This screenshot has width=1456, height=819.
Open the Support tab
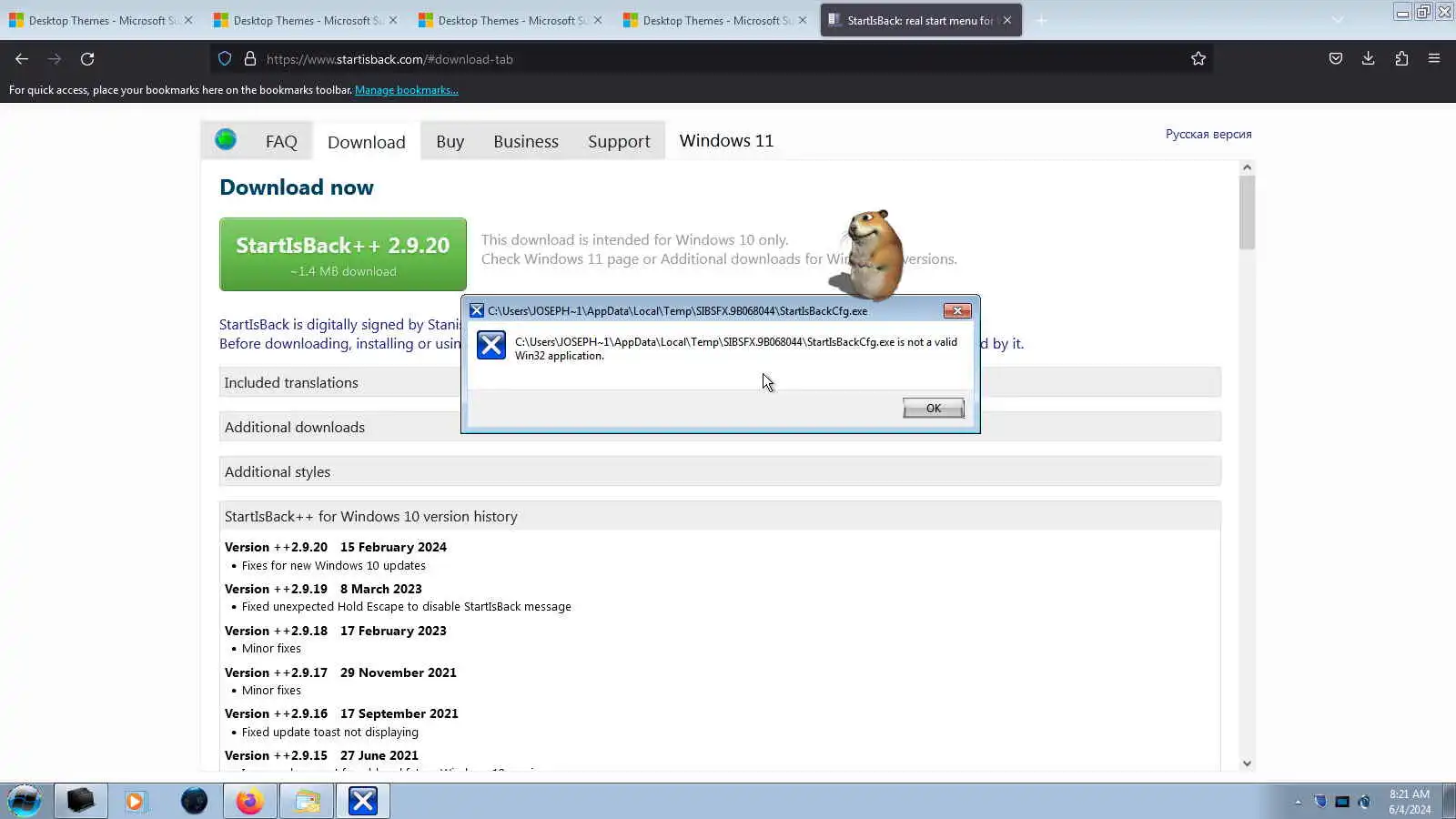[x=619, y=141]
